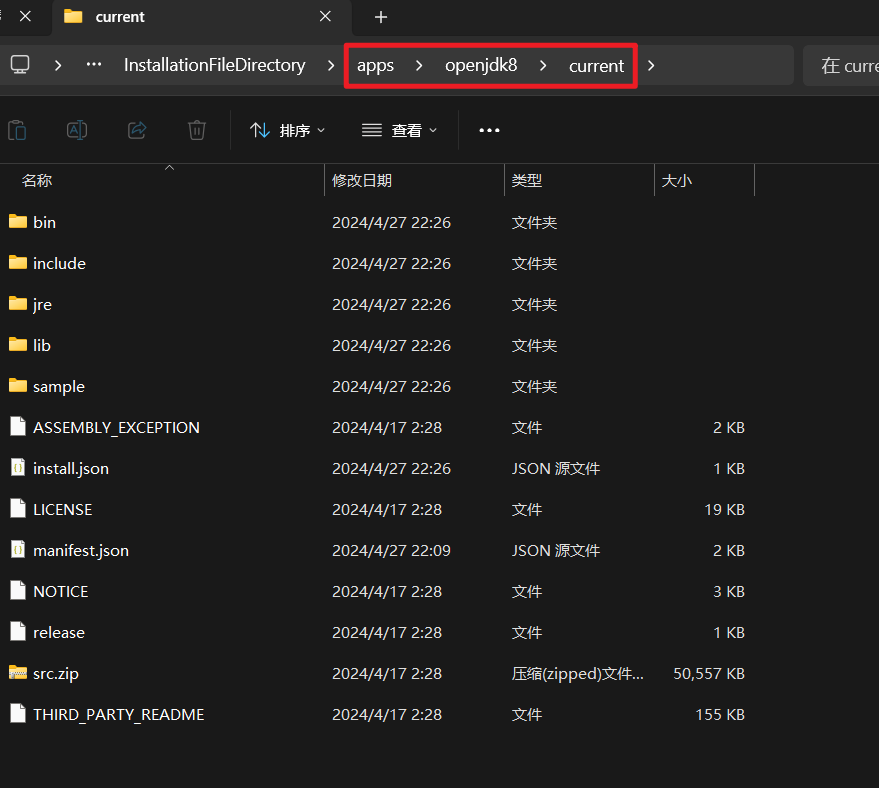The width and height of the screenshot is (879, 788).
Task: Click the '50,557 KB' size of src.zip
Action: click(x=709, y=674)
